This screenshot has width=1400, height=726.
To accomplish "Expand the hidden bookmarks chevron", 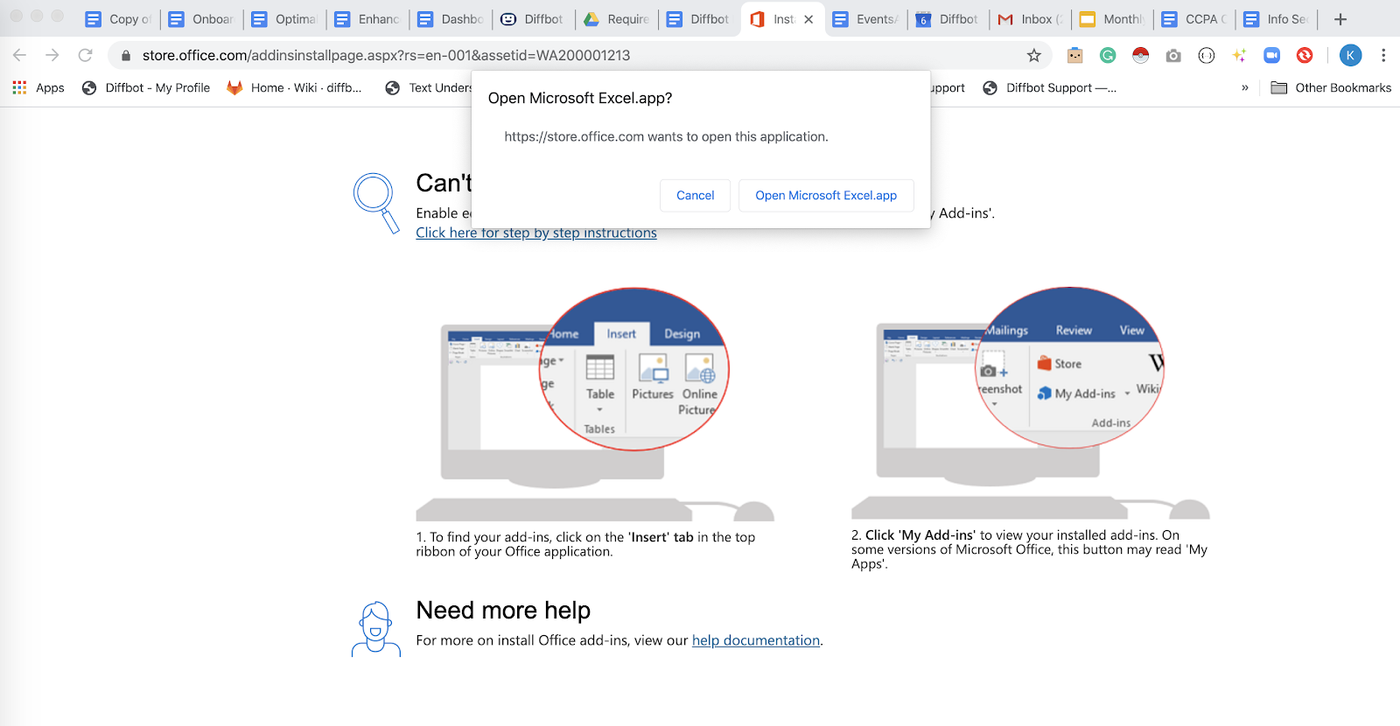I will [1245, 88].
